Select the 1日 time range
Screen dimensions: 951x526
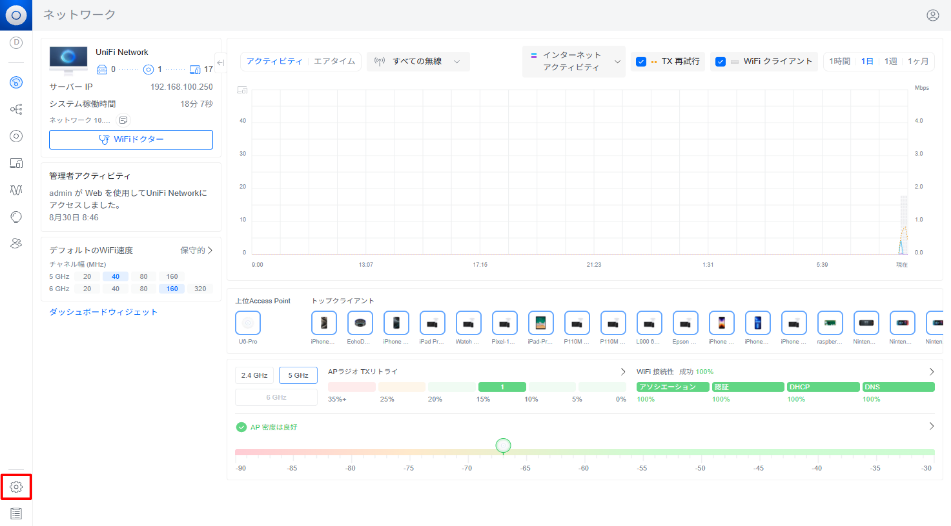pyautogui.click(x=867, y=61)
